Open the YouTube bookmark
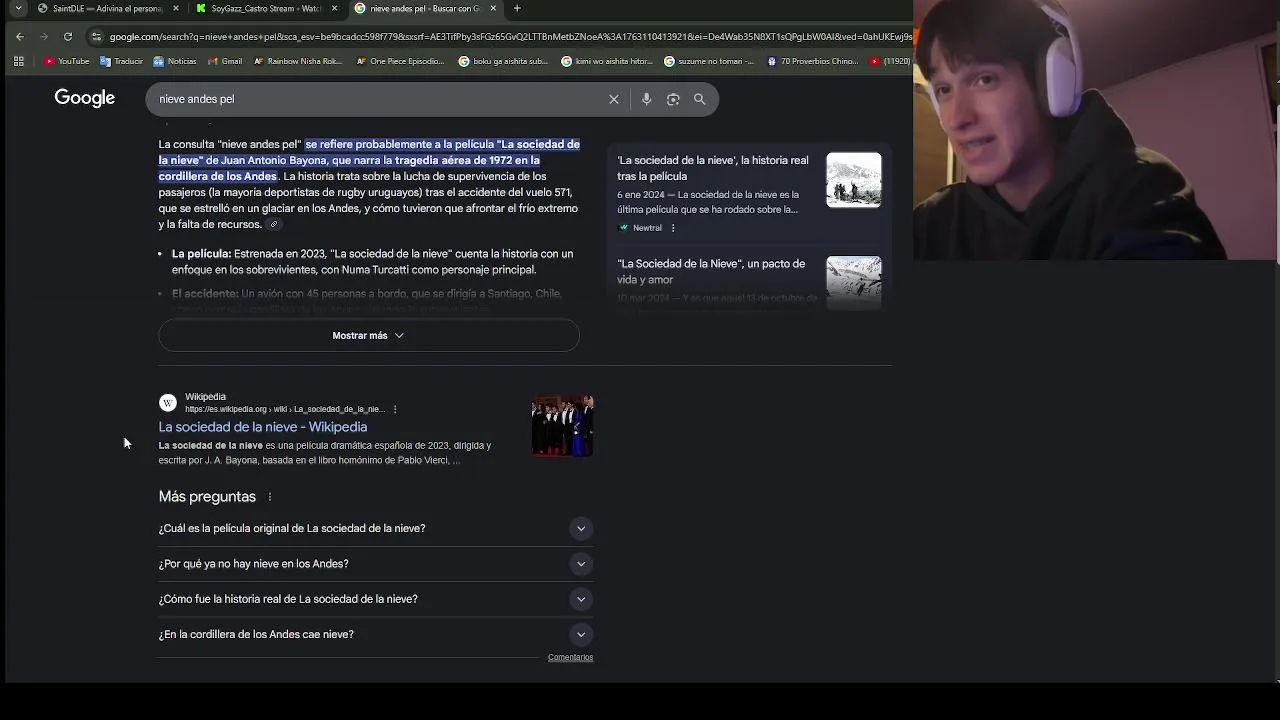This screenshot has height=720, width=1280. tap(67, 61)
